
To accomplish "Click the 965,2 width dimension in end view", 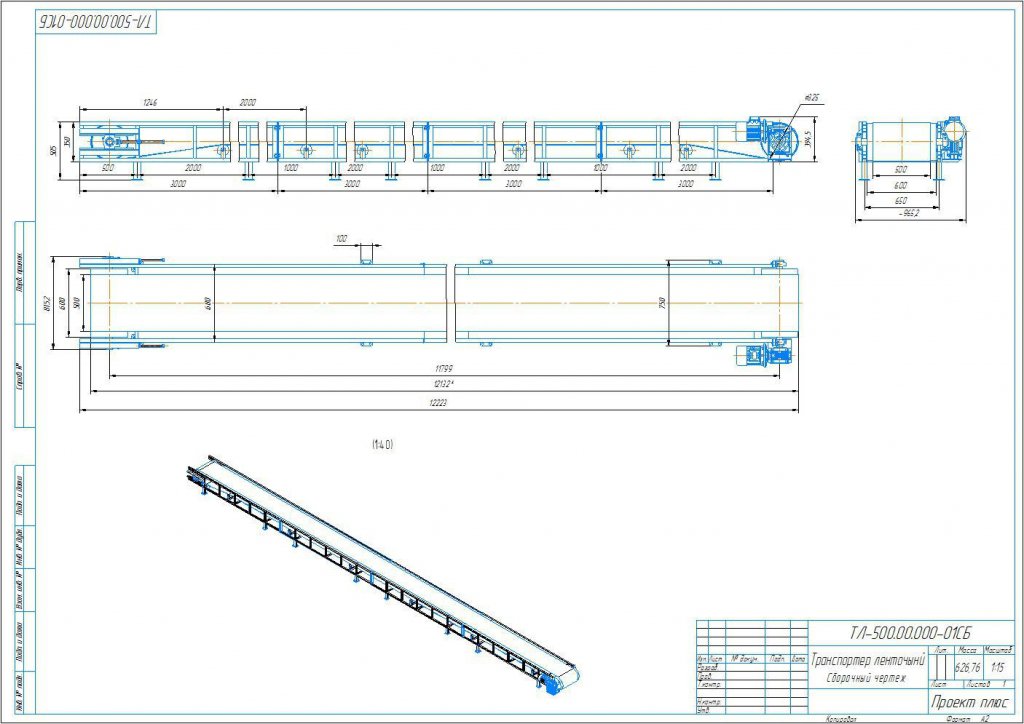I will 907,213.
